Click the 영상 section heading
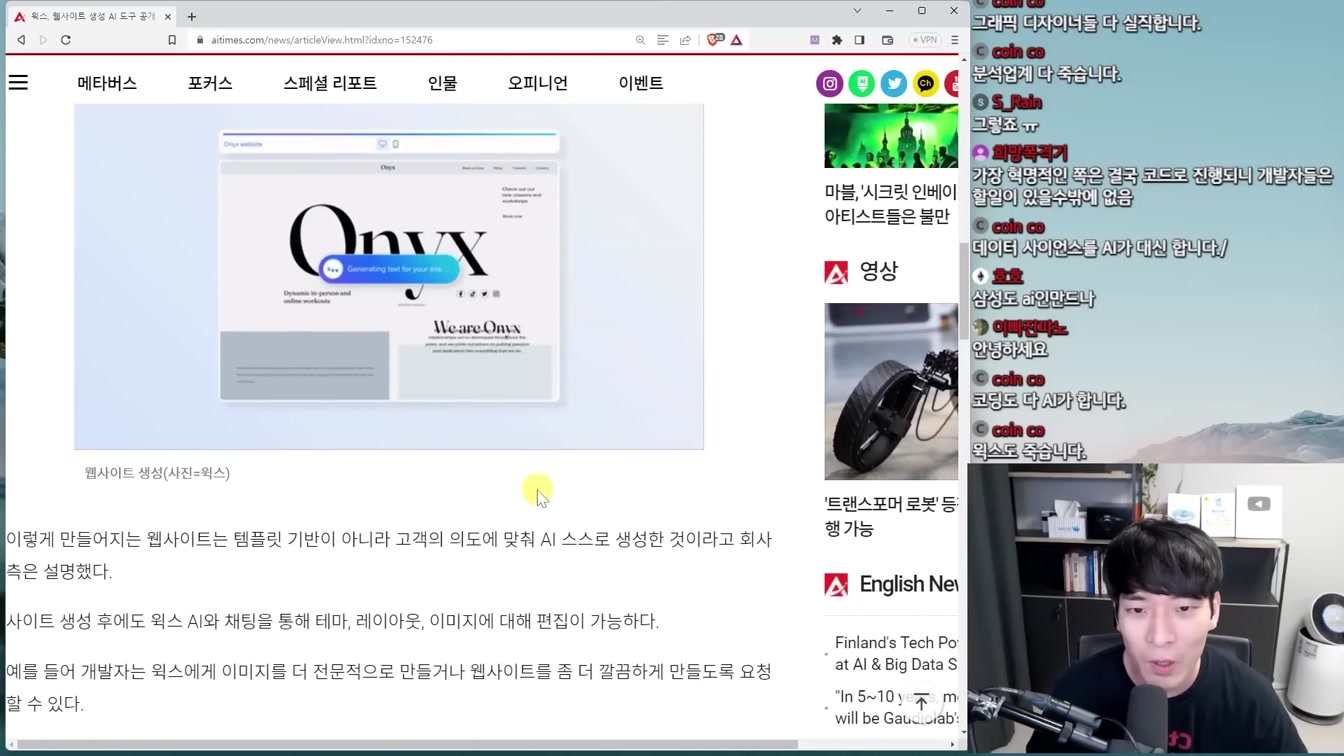The width and height of the screenshot is (1344, 756). [879, 271]
